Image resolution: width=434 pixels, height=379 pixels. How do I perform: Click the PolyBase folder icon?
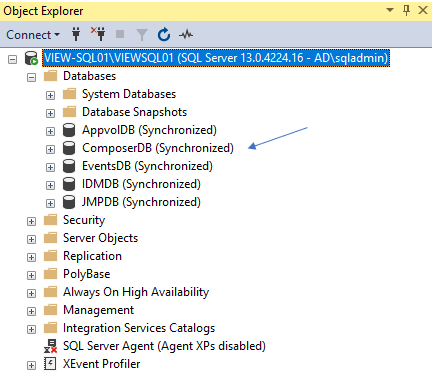click(x=50, y=274)
